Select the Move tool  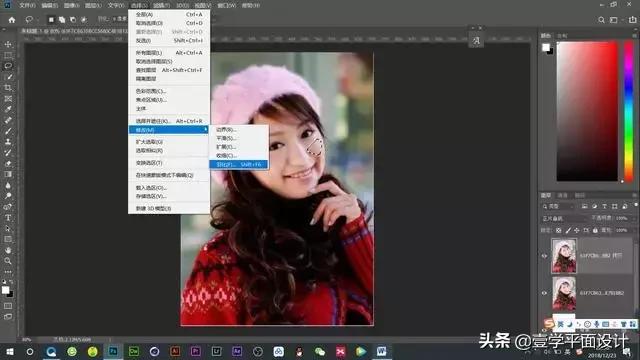point(8,44)
